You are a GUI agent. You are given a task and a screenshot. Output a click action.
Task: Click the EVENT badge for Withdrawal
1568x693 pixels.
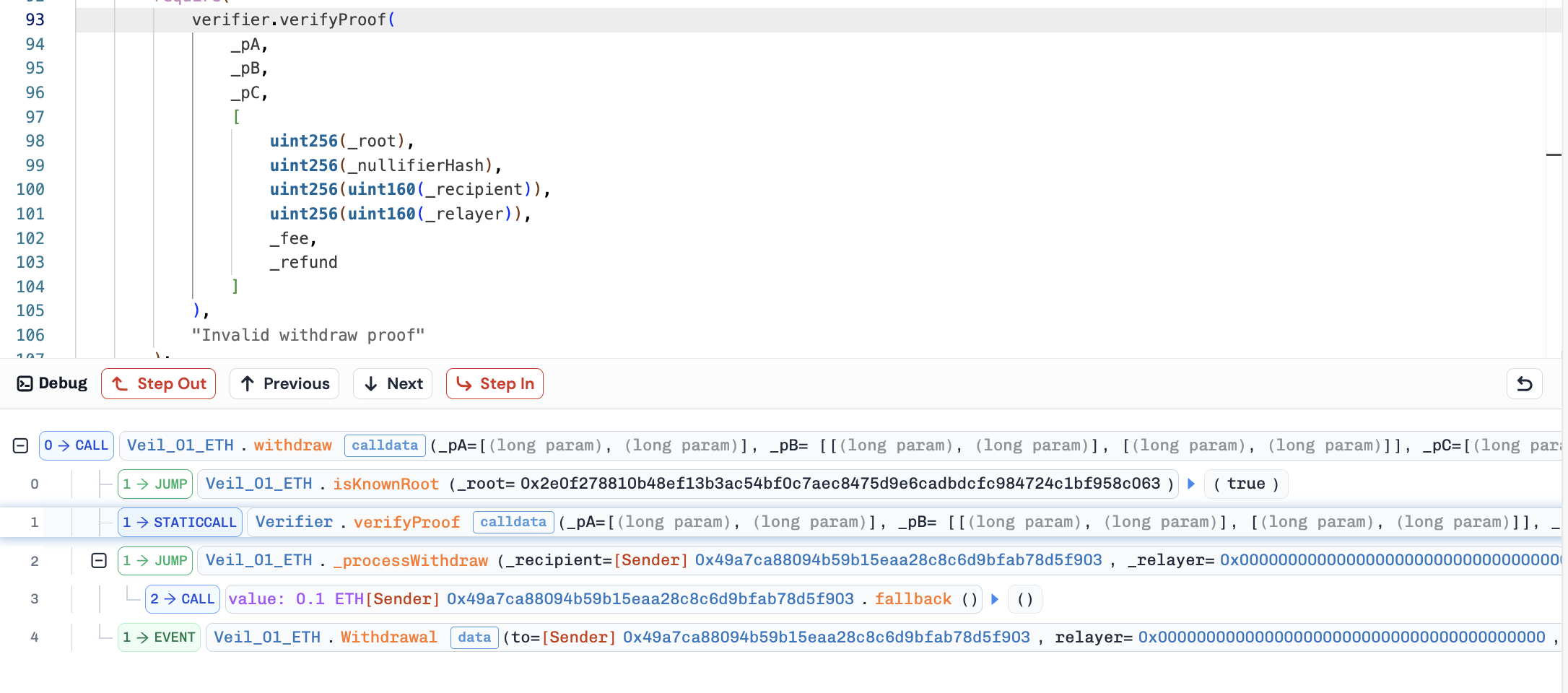click(159, 637)
